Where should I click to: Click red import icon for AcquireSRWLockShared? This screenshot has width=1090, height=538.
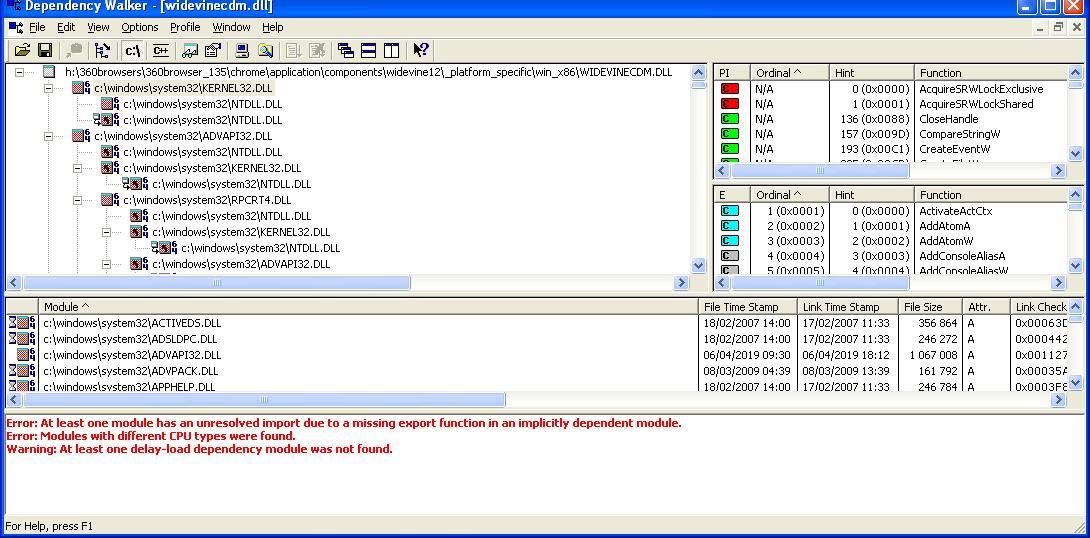[x=730, y=104]
